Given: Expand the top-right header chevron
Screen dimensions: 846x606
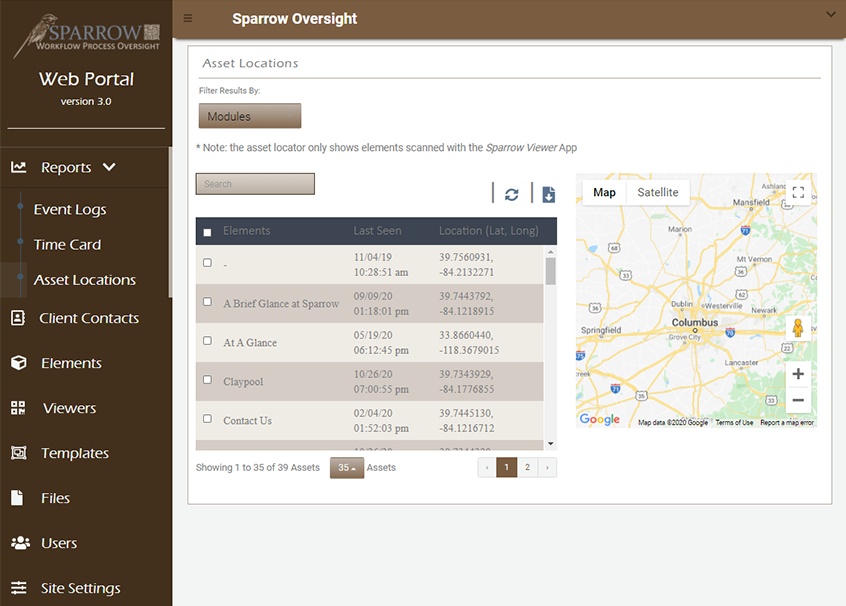Looking at the screenshot, I should (x=829, y=13).
